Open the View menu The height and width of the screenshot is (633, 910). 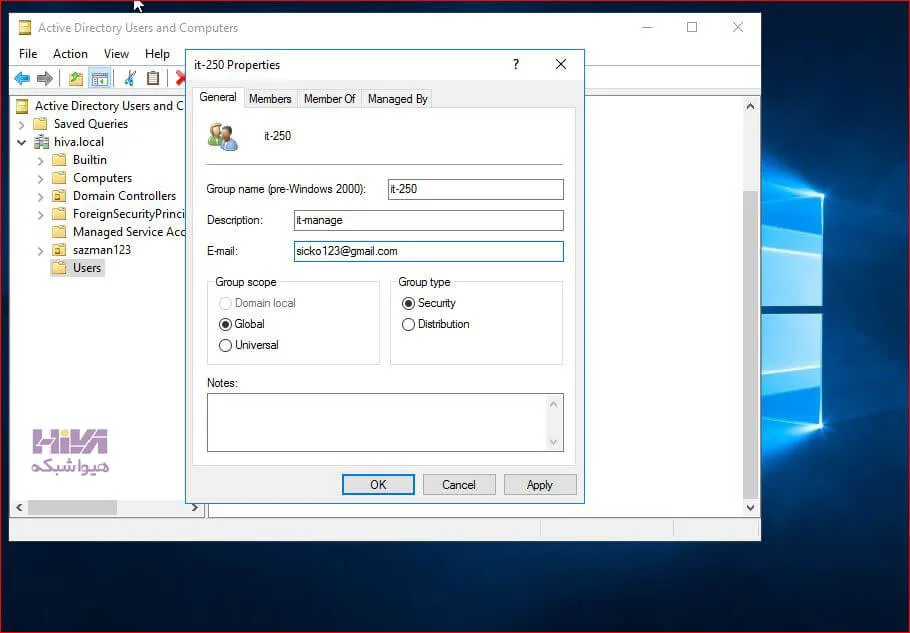coord(116,53)
